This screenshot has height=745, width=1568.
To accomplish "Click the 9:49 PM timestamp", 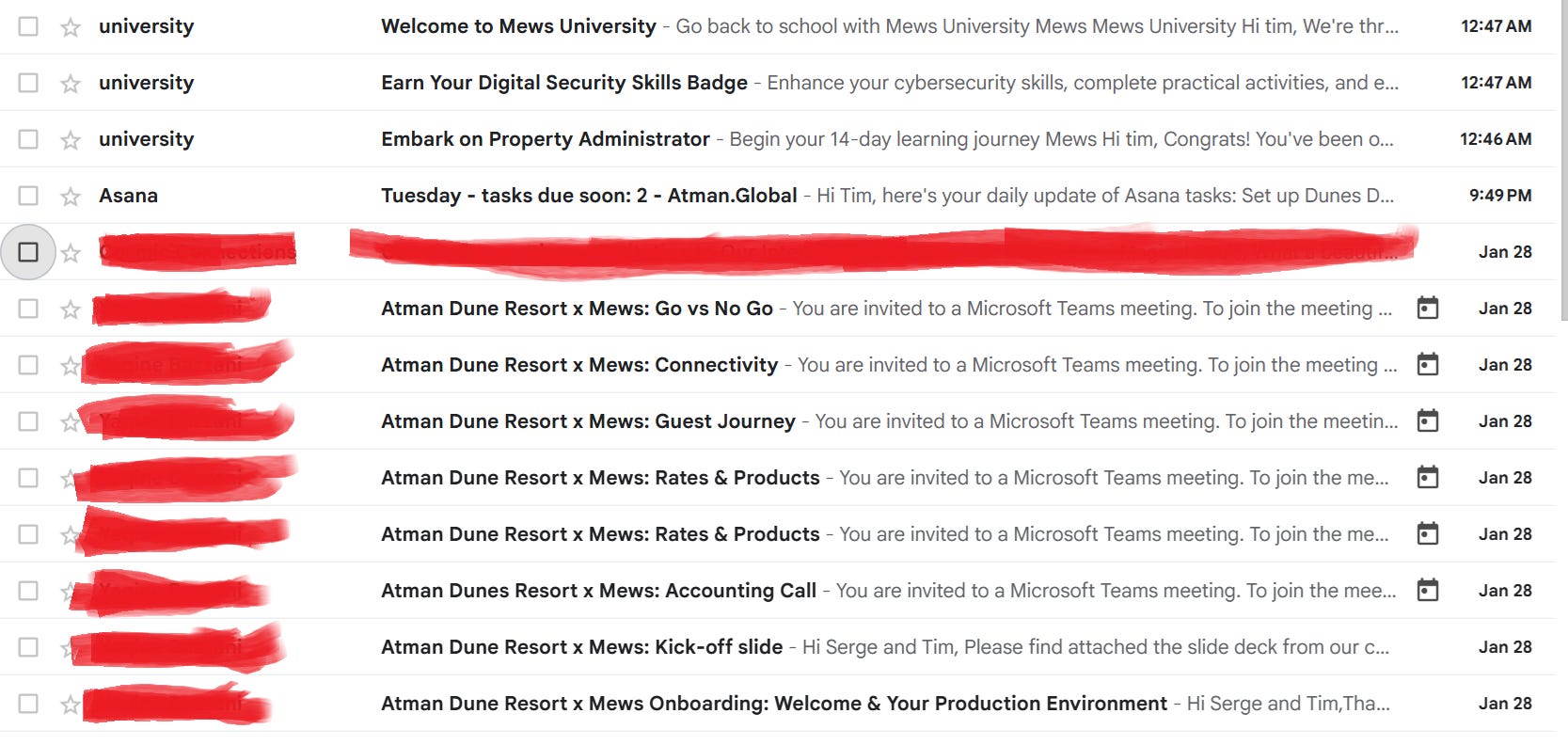I will tap(1500, 196).
